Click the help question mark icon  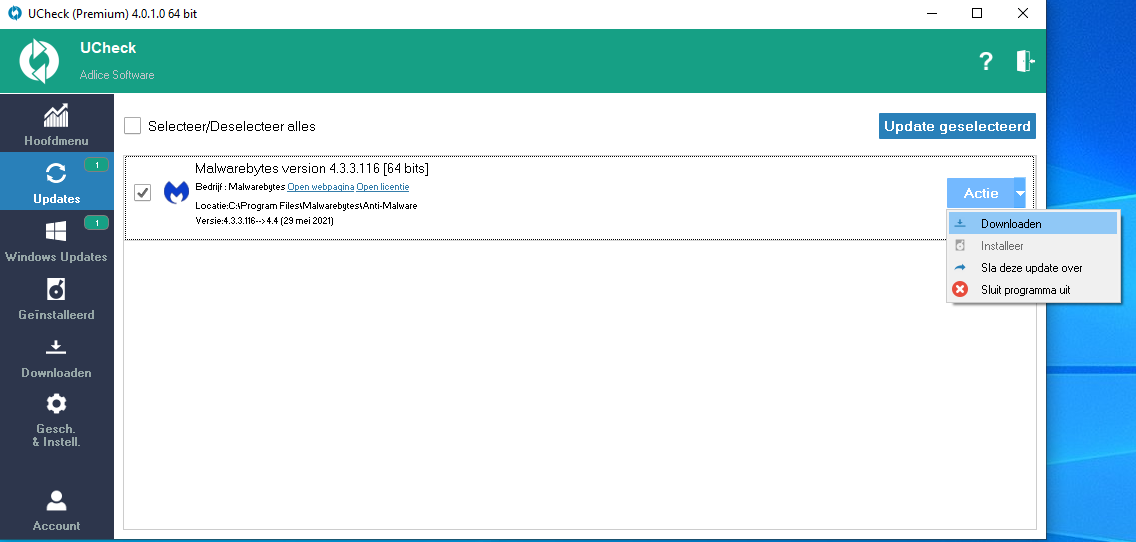(x=985, y=62)
